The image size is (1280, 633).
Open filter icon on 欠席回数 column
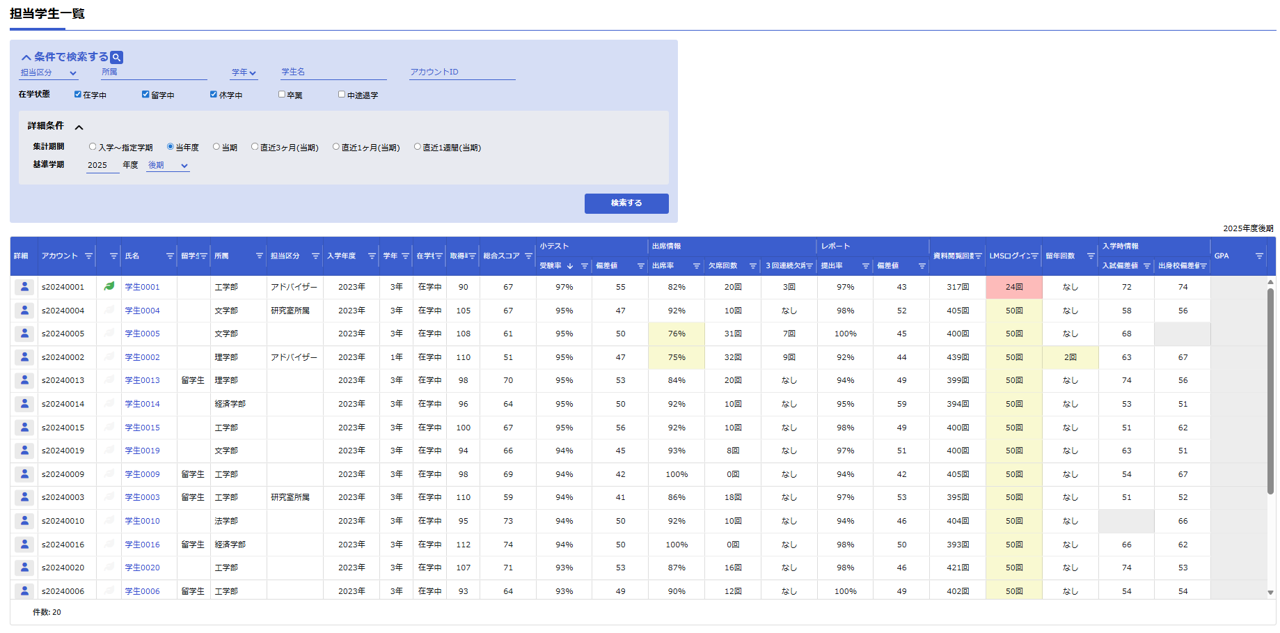753,266
